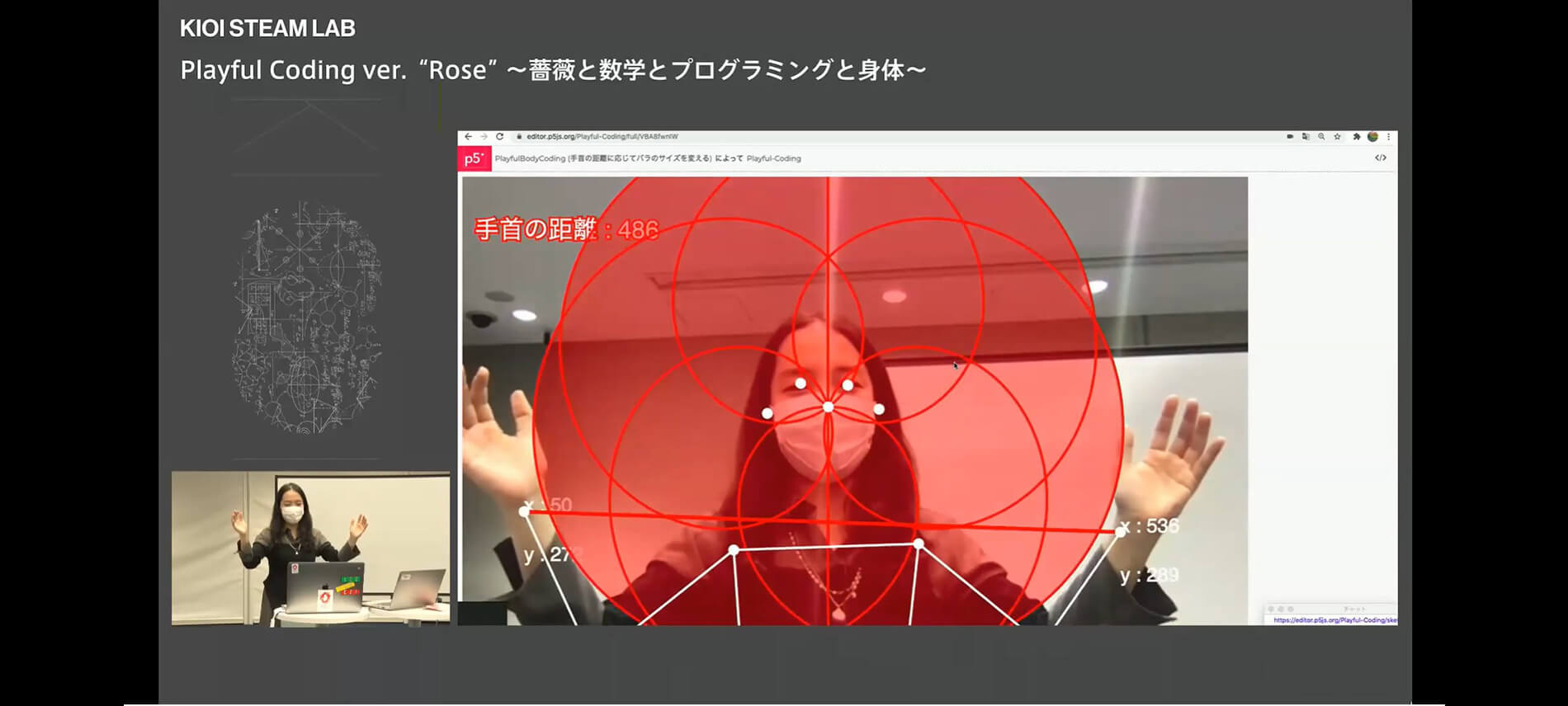Click the editor.p5js.org address bar

(x=602, y=137)
